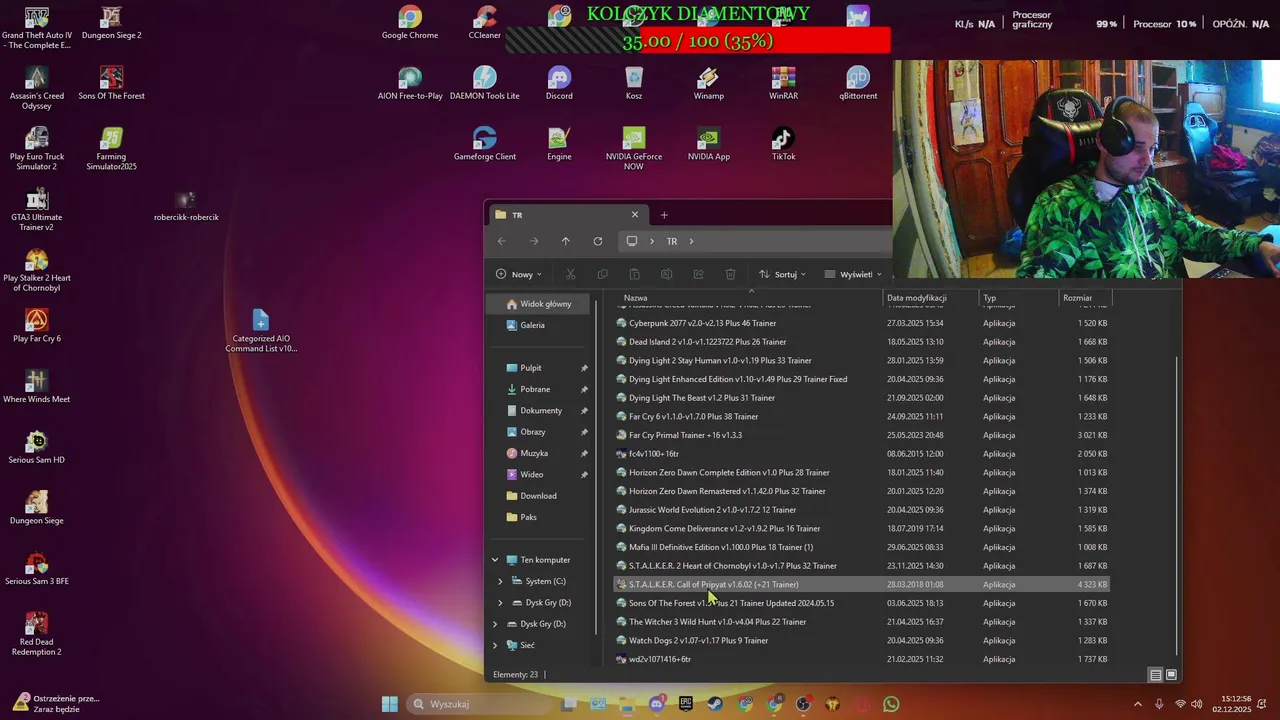Open CCleaner desktop shortcut

485,23
